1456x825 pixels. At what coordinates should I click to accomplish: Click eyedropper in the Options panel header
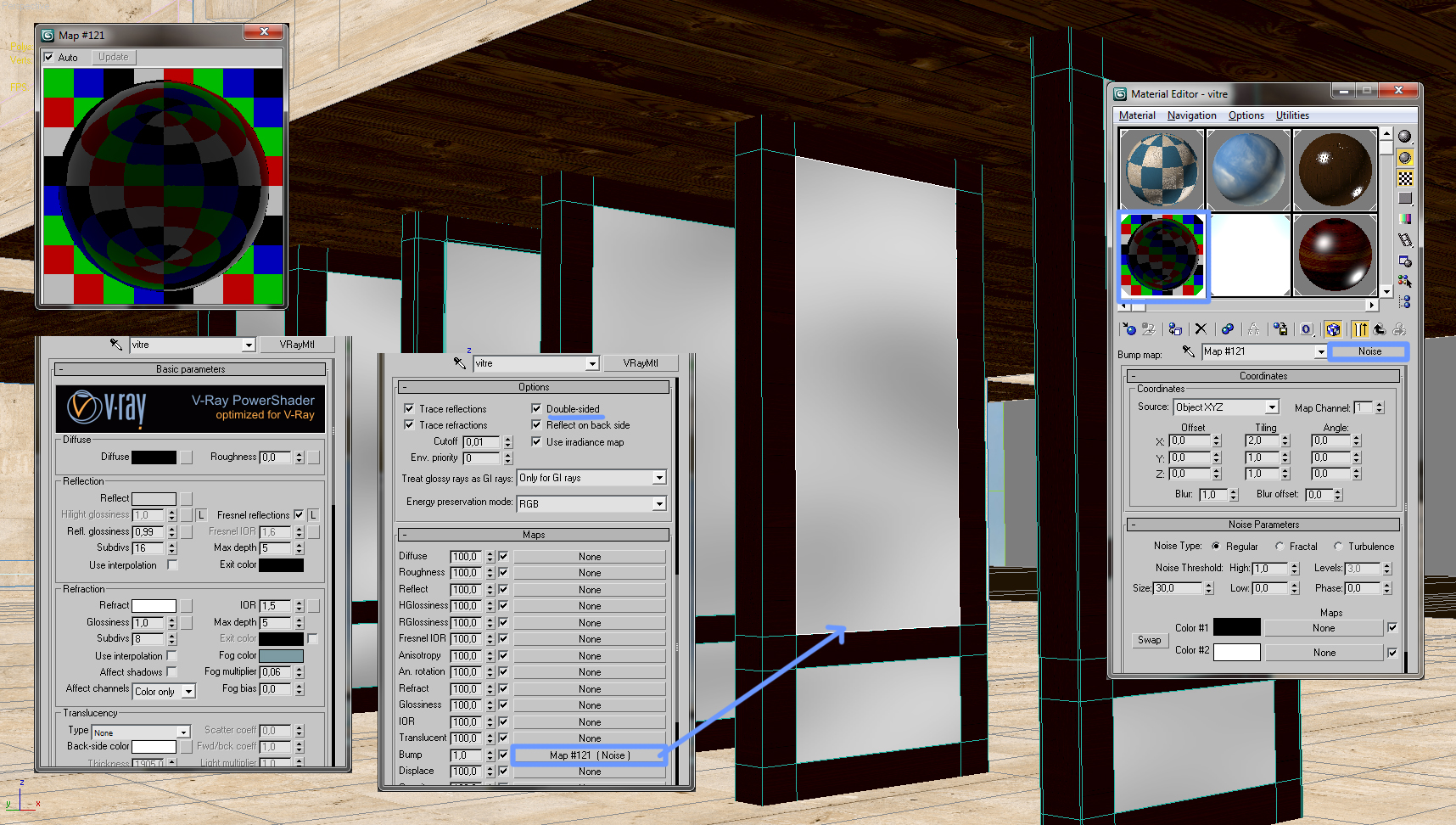coord(459,363)
